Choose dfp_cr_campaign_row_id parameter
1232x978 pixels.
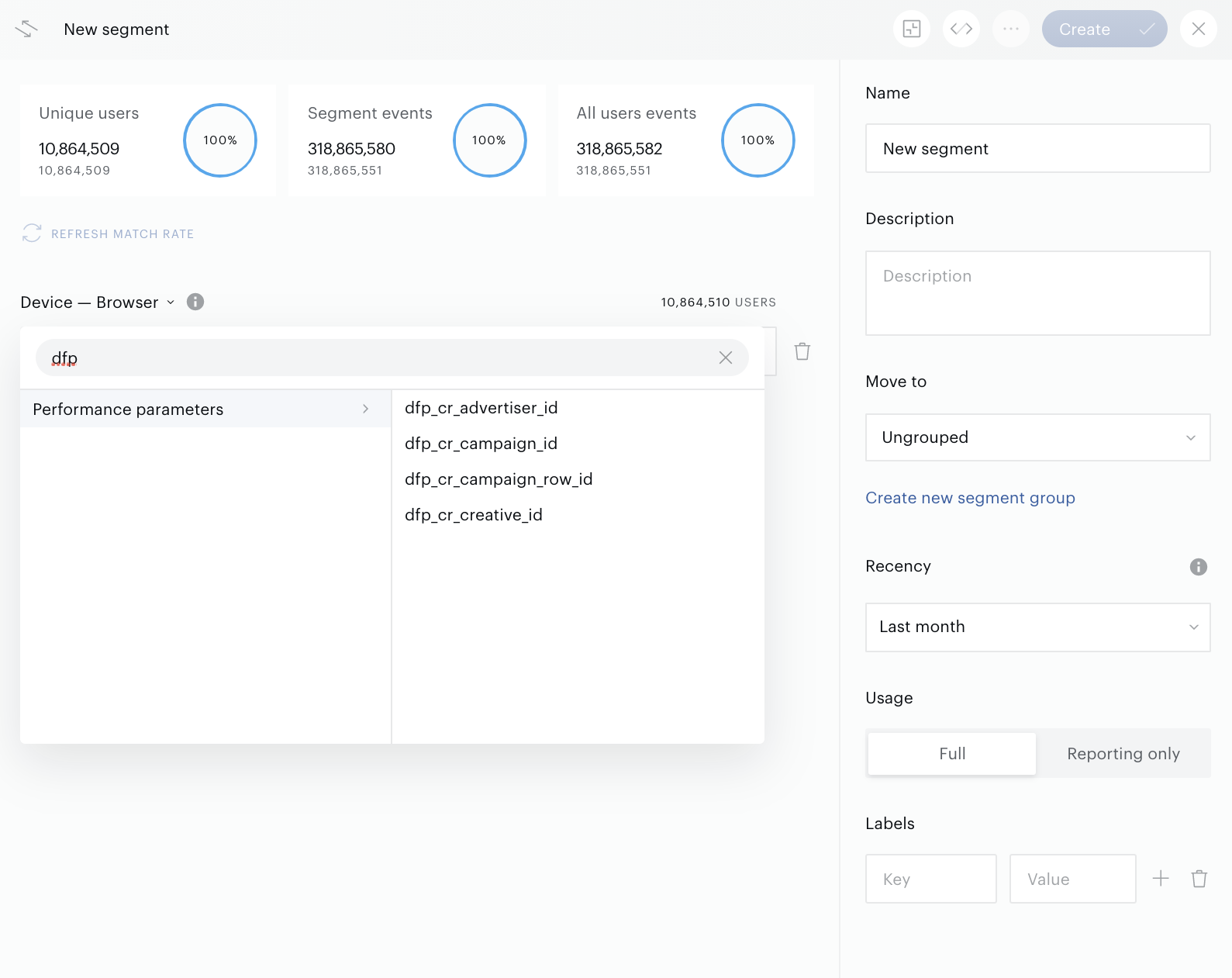point(499,479)
